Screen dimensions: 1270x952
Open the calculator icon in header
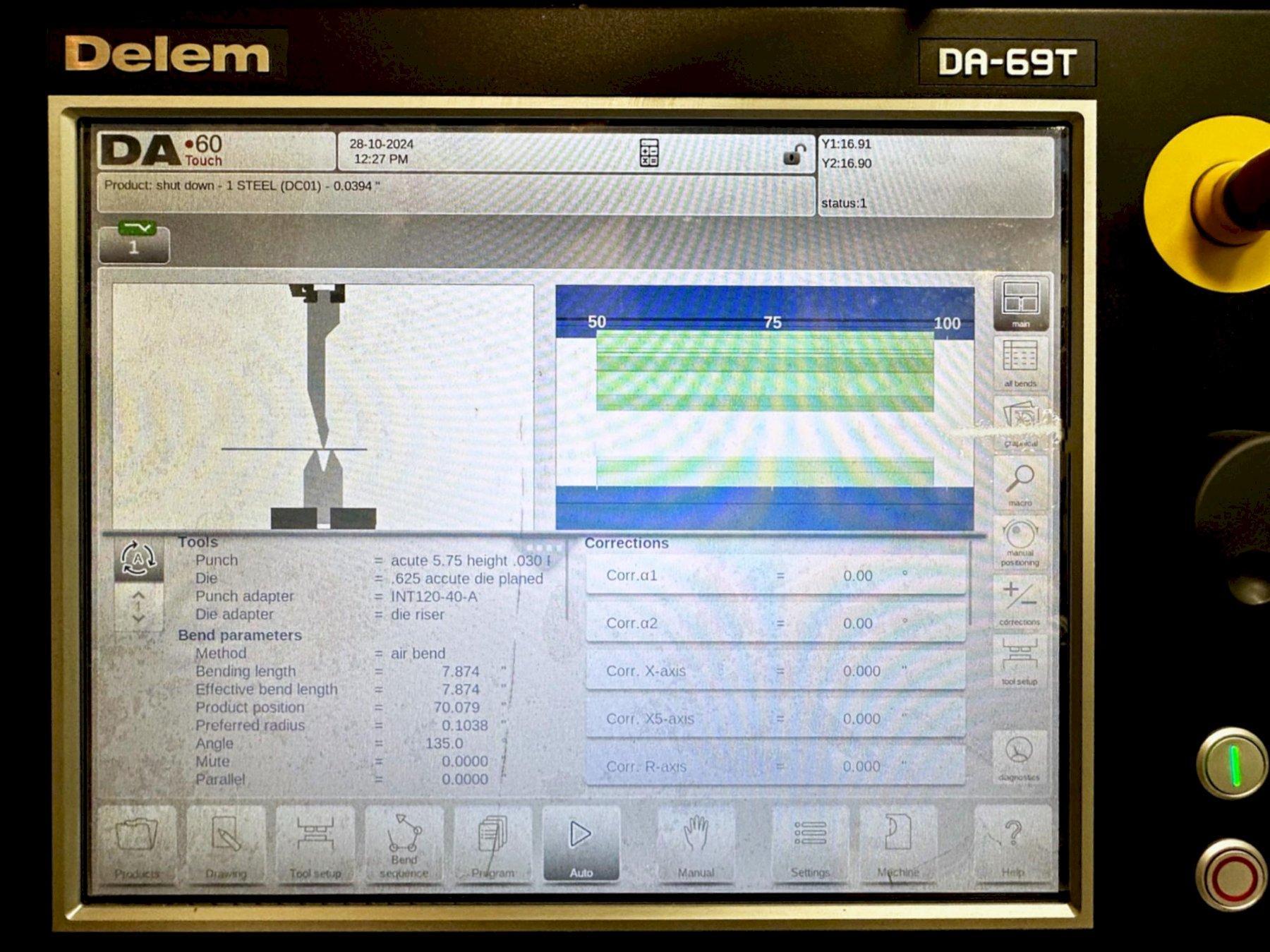point(648,152)
